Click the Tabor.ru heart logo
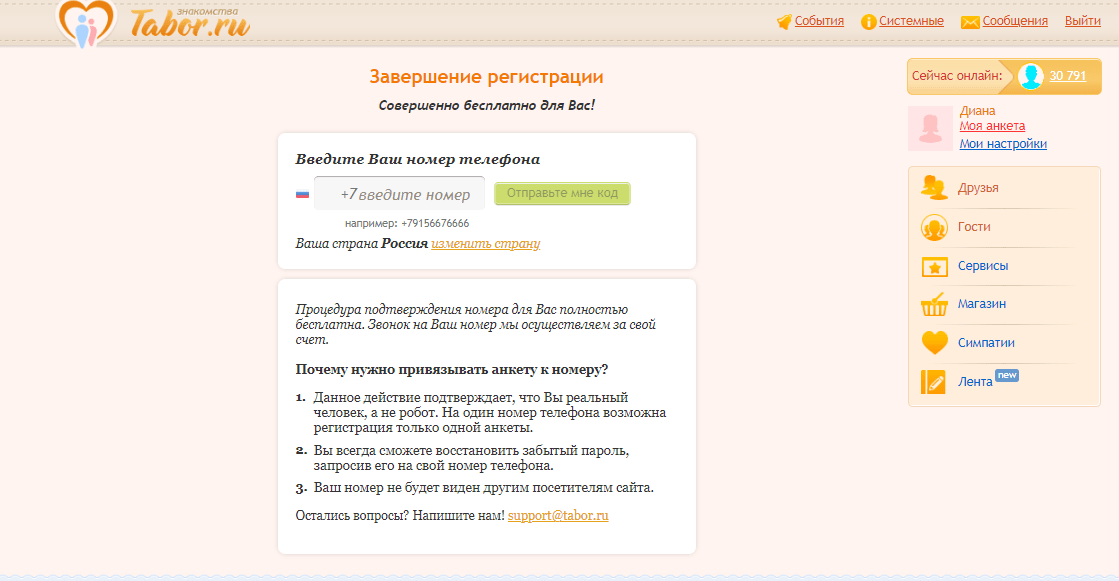This screenshot has height=581, width=1119. 88,22
